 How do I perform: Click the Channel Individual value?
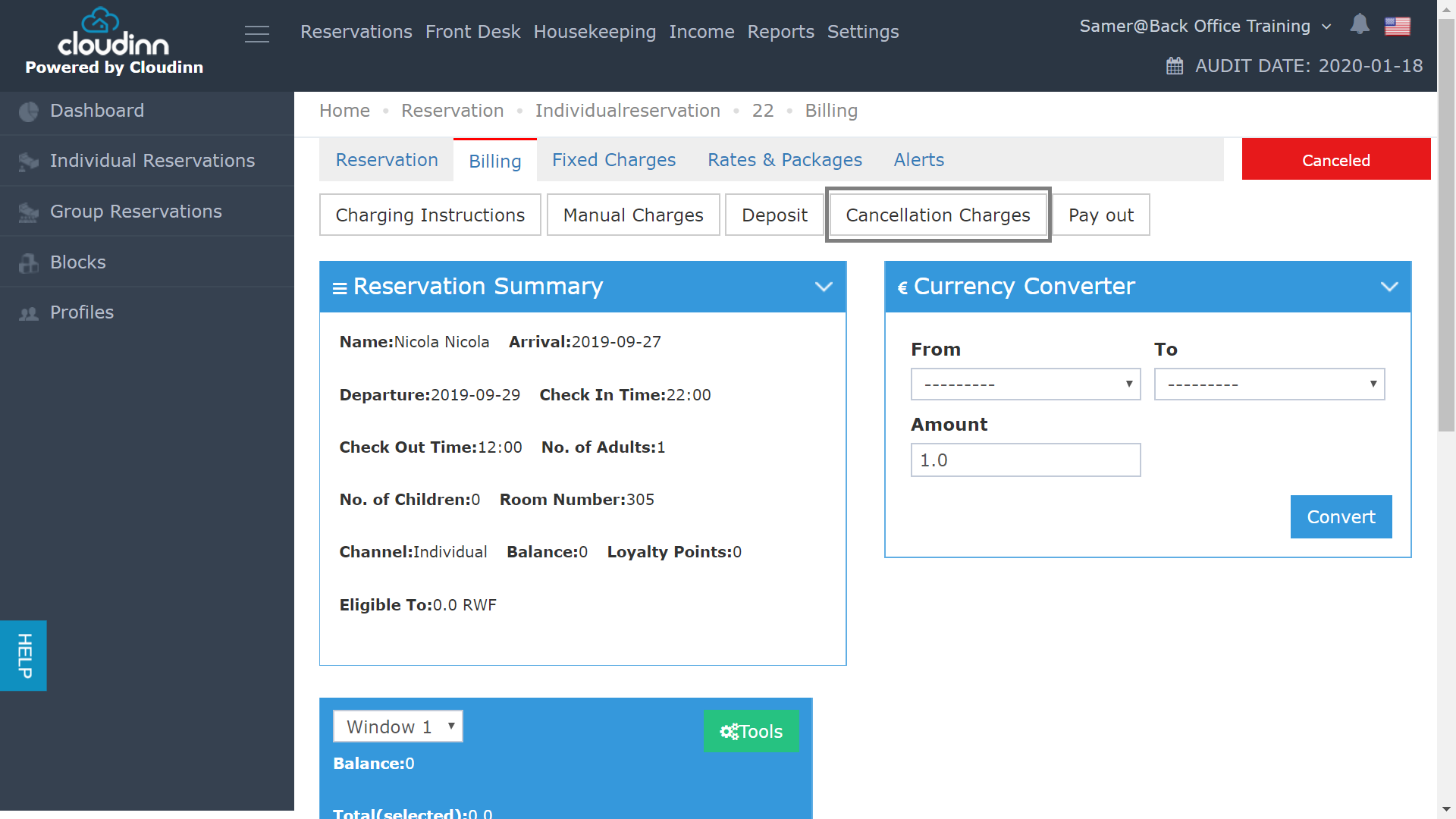(450, 552)
